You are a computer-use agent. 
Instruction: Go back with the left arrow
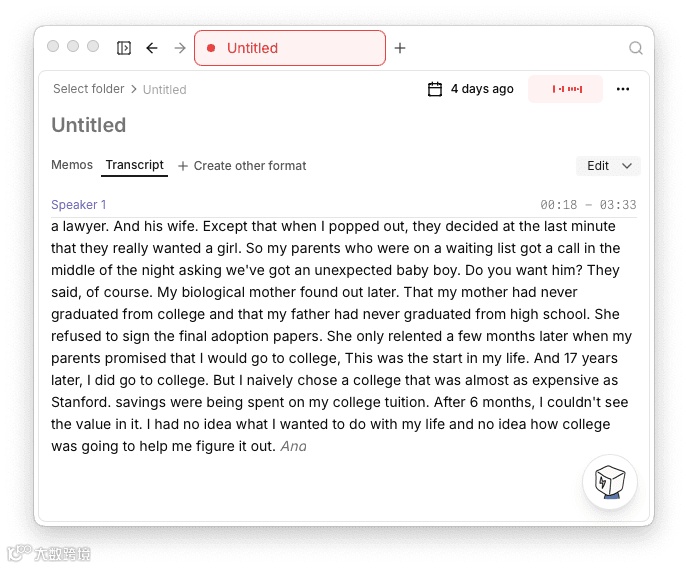click(x=152, y=48)
